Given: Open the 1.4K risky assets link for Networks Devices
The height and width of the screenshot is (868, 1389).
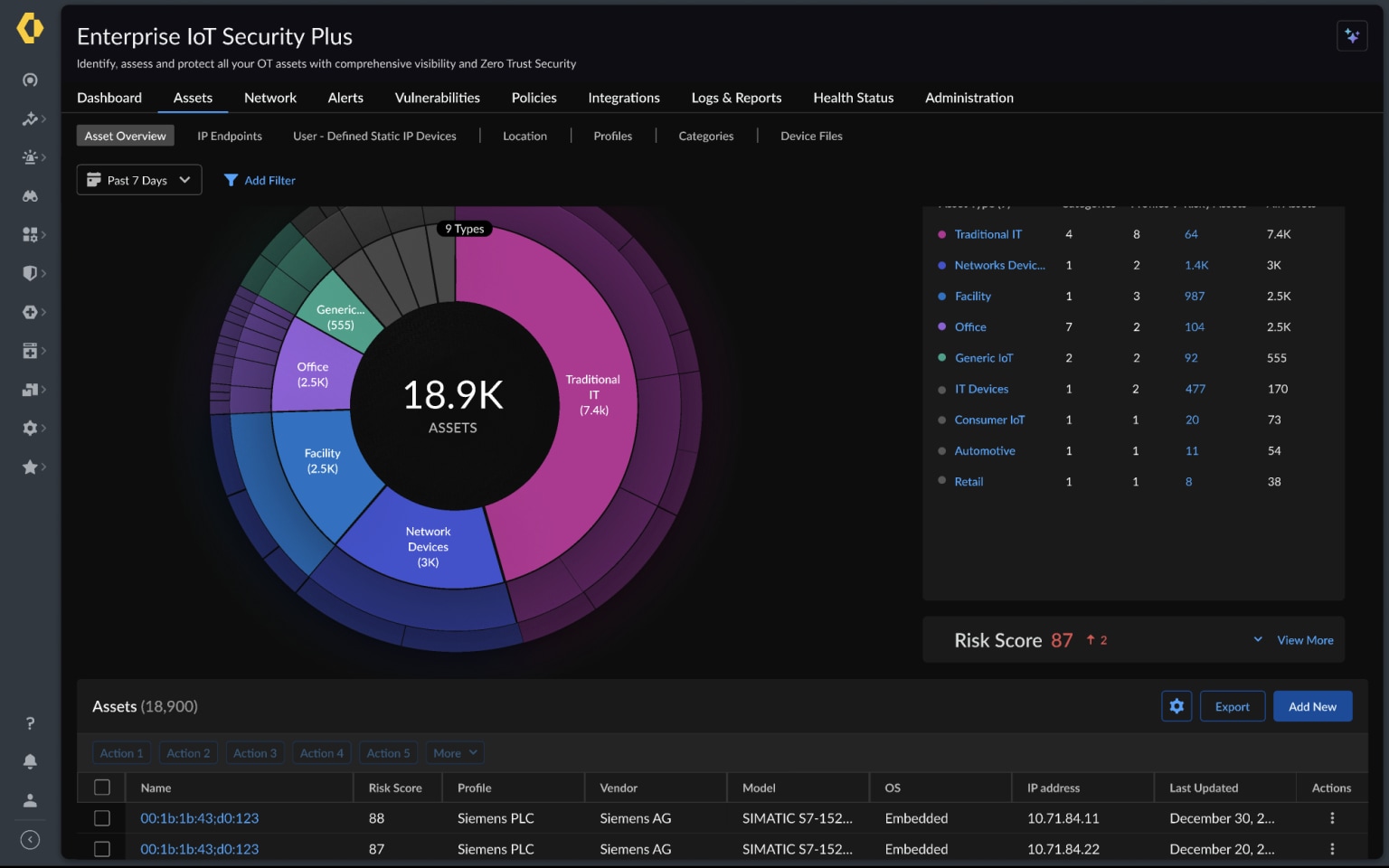Looking at the screenshot, I should [x=1195, y=265].
